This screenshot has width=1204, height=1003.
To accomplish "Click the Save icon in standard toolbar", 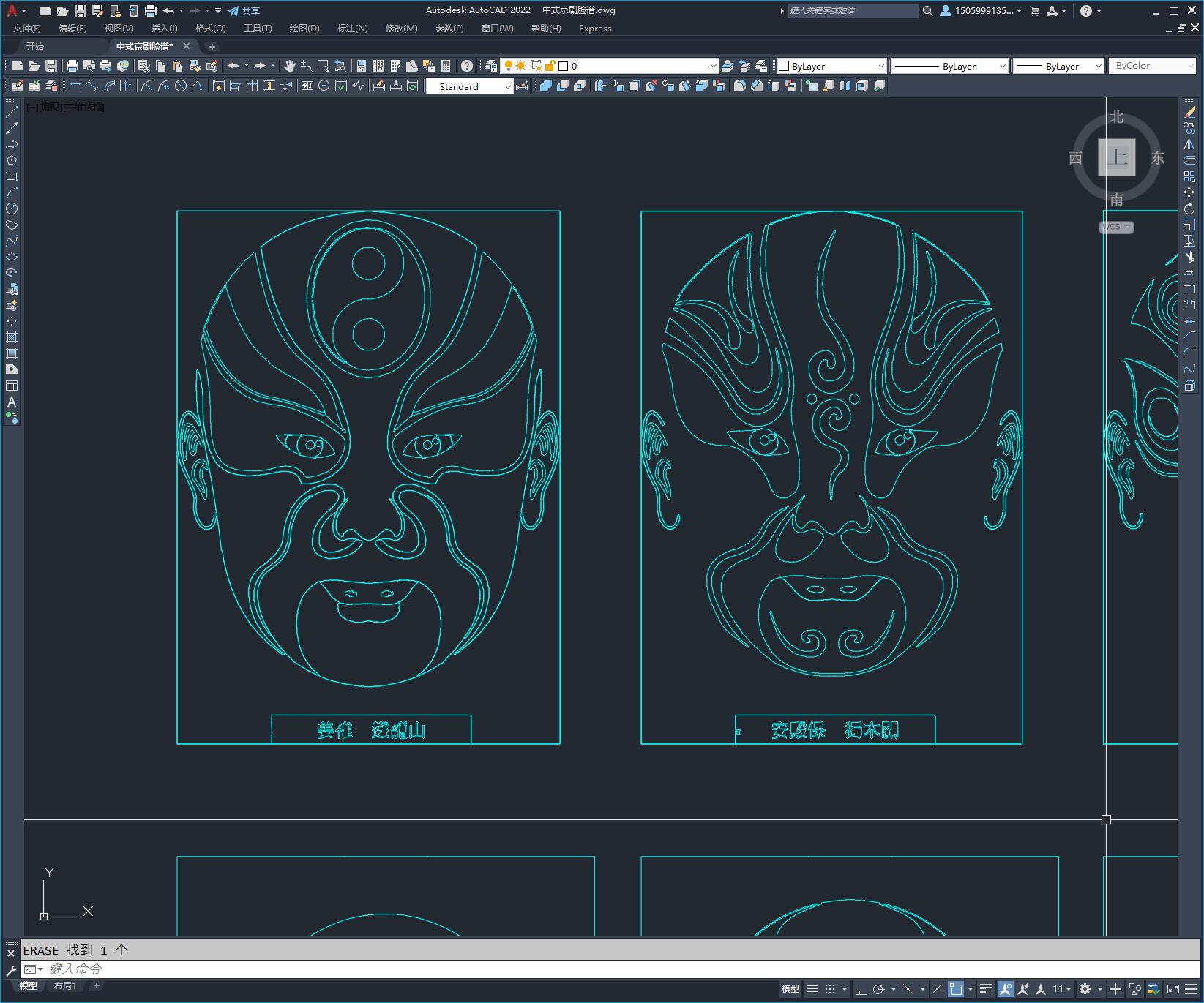I will click(51, 66).
